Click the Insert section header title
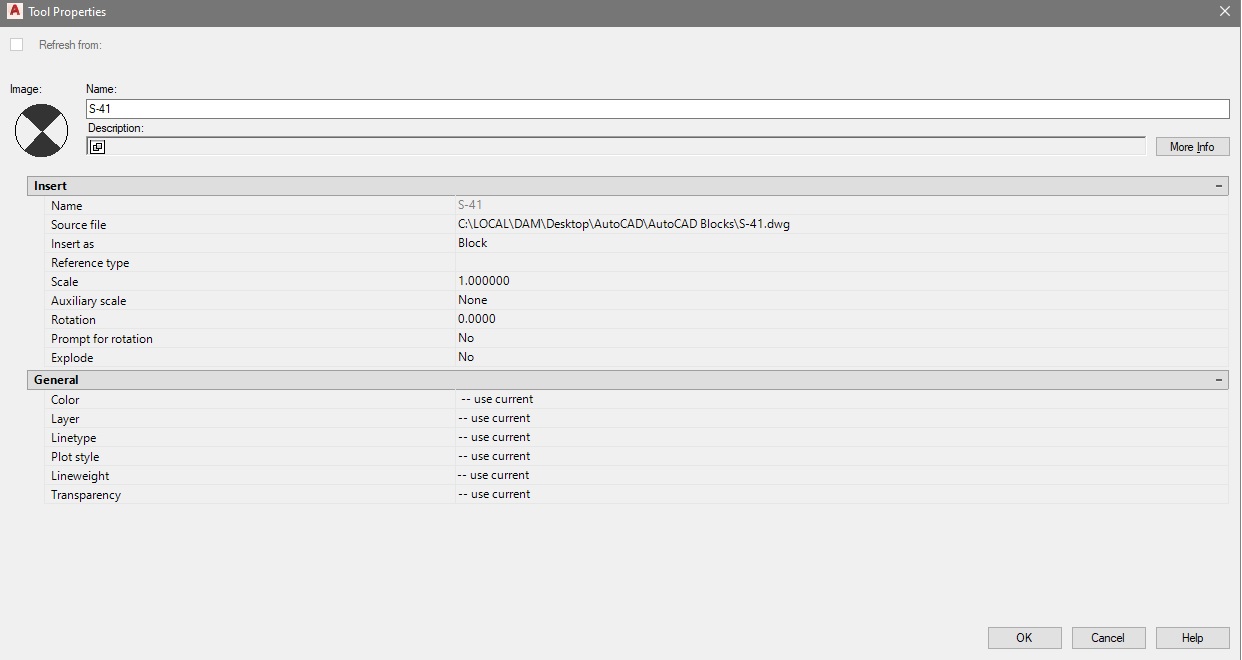The image size is (1242, 660). coord(50,186)
